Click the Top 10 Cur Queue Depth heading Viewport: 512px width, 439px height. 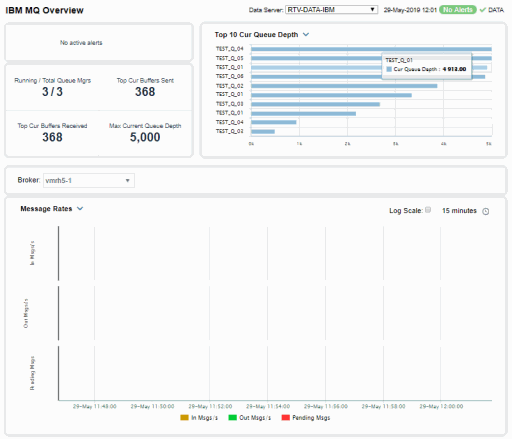pos(256,35)
